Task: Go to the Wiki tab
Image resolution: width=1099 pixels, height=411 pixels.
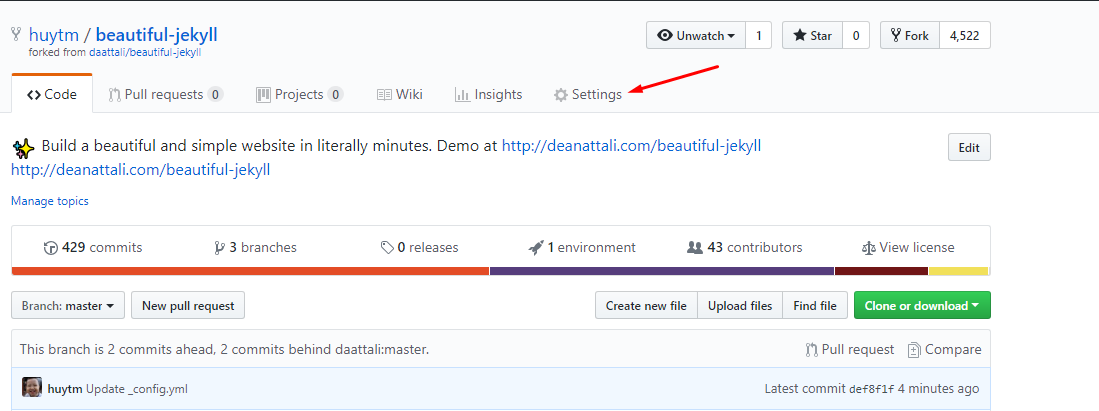Action: pyautogui.click(x=400, y=95)
